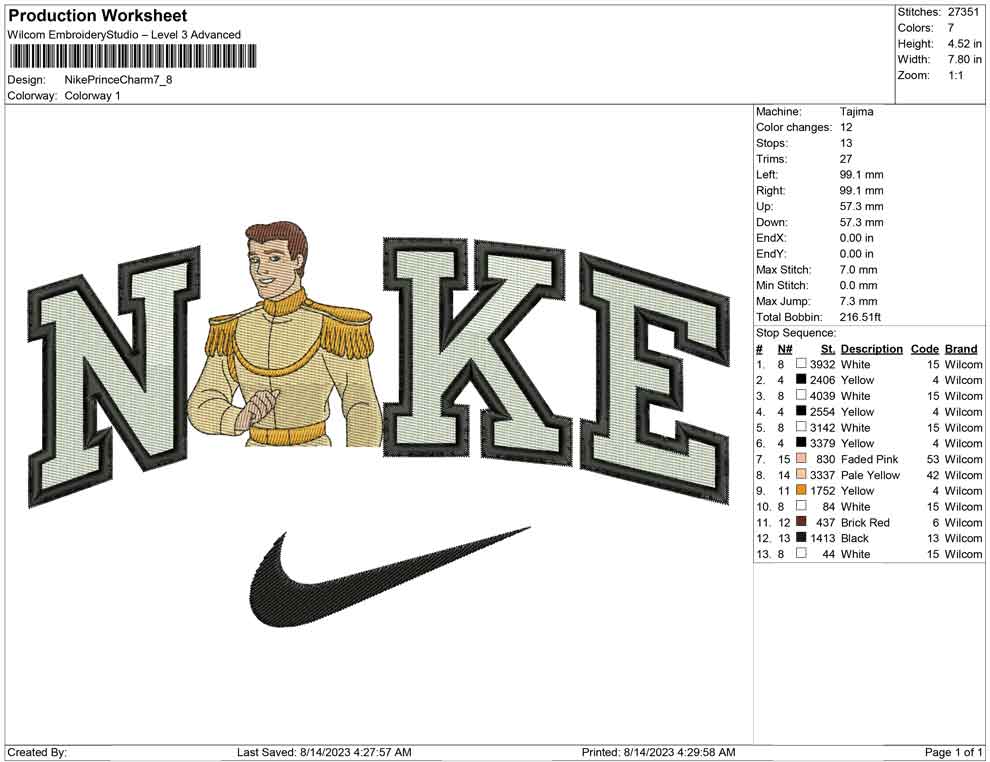Screen dimensions: 990x762
Task: Click the Max Stitch value 7.0 mm
Action: pos(858,270)
